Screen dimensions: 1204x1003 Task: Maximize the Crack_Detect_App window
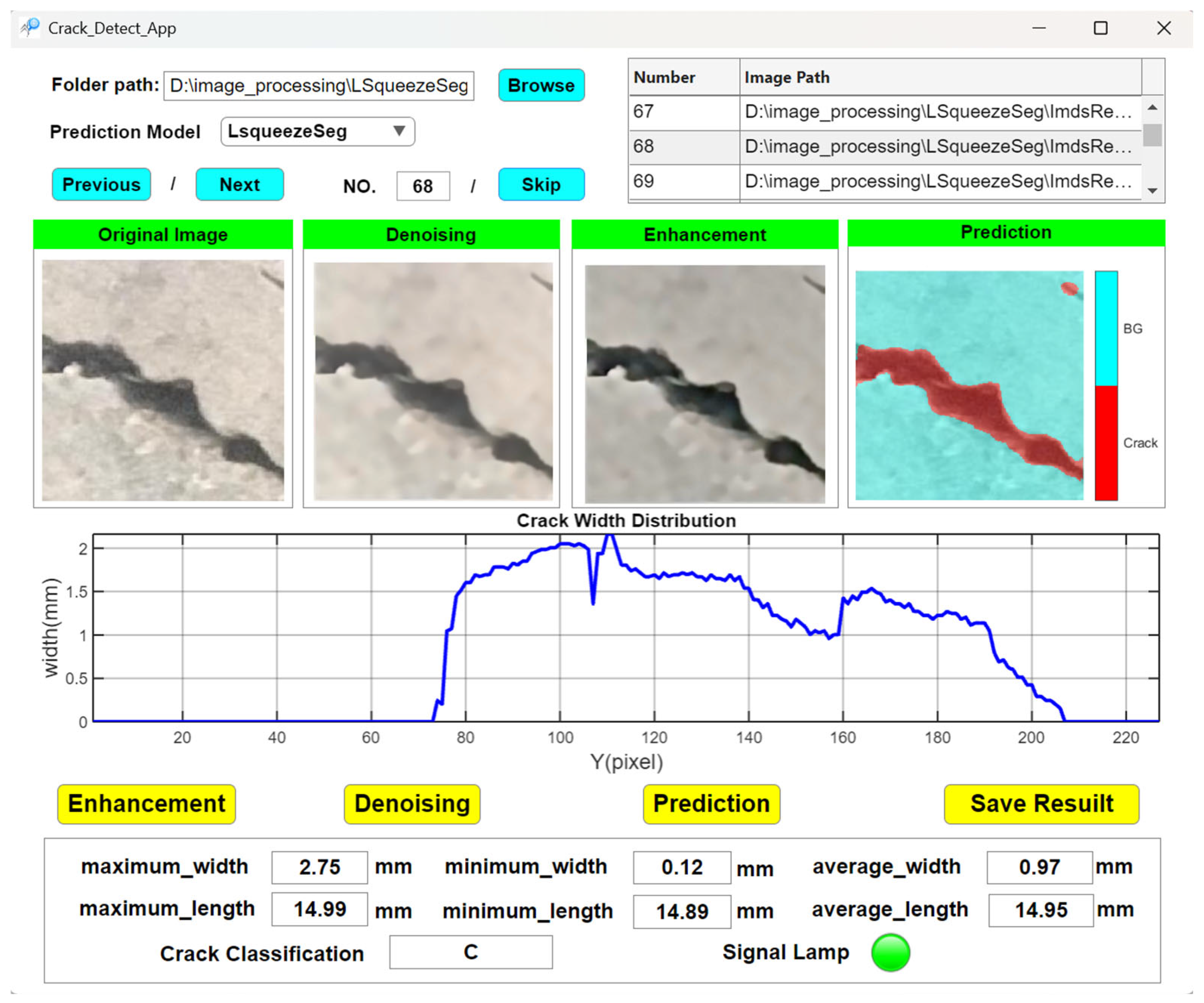(1100, 28)
